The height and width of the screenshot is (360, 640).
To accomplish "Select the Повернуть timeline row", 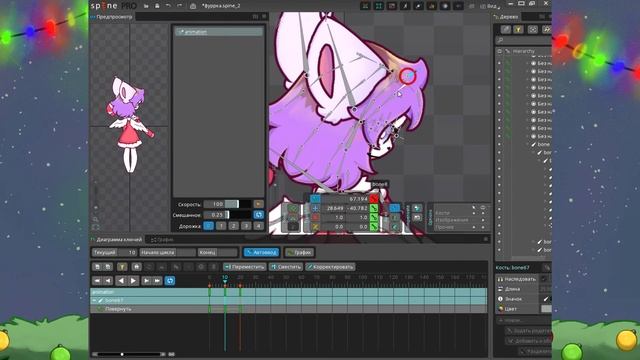I will [289, 309].
